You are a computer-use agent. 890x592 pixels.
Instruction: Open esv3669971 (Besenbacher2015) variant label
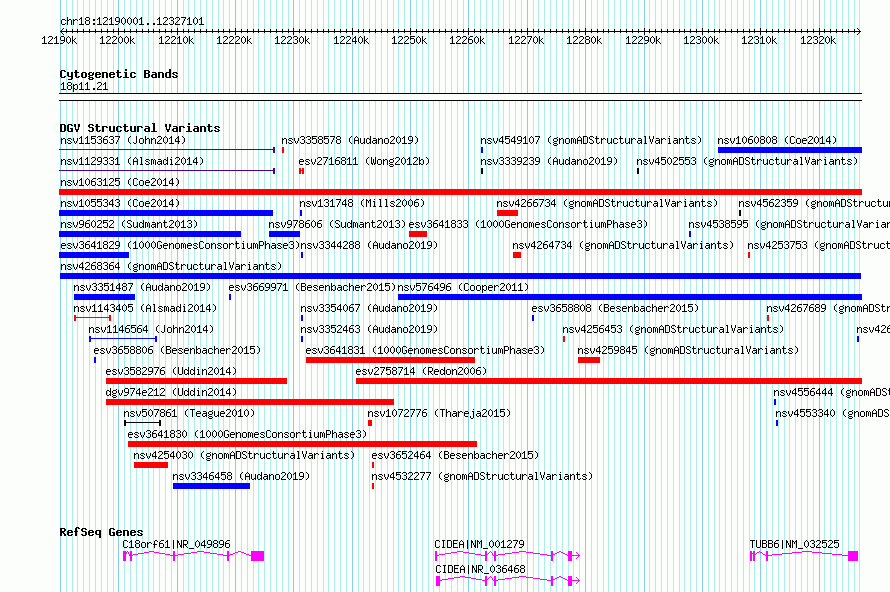point(312,287)
